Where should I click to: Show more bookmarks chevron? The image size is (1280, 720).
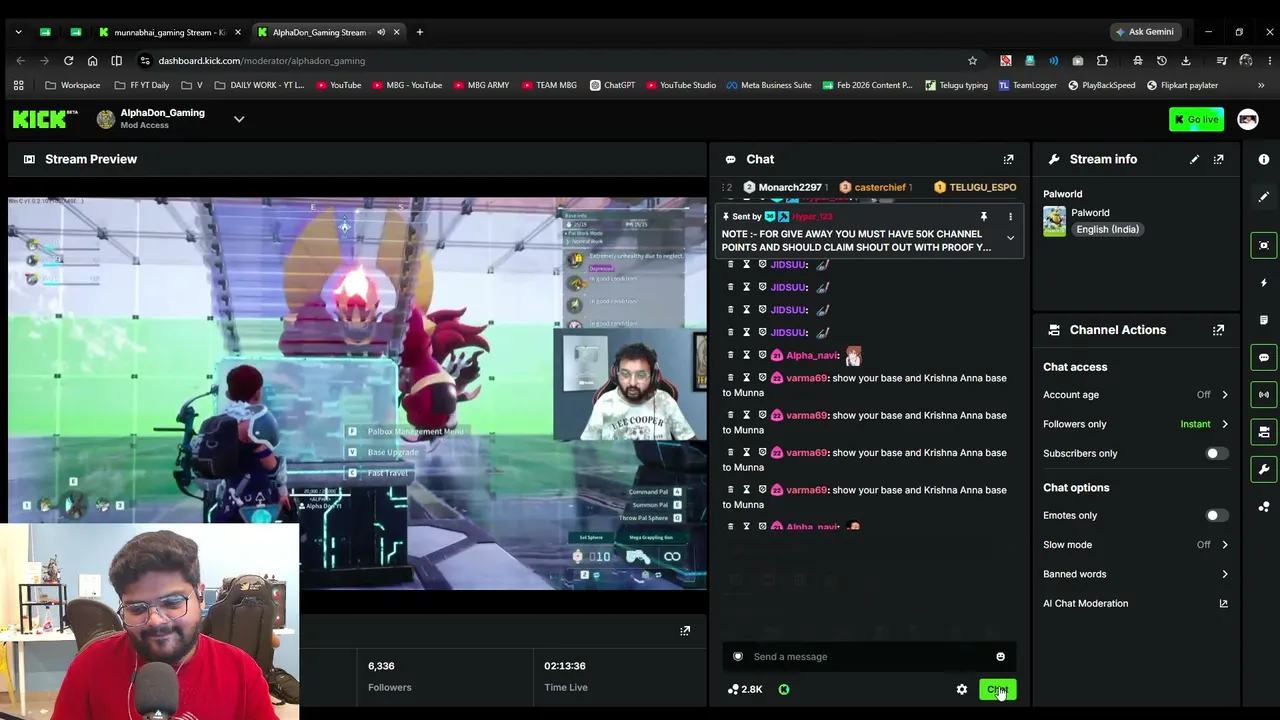tap(1261, 85)
